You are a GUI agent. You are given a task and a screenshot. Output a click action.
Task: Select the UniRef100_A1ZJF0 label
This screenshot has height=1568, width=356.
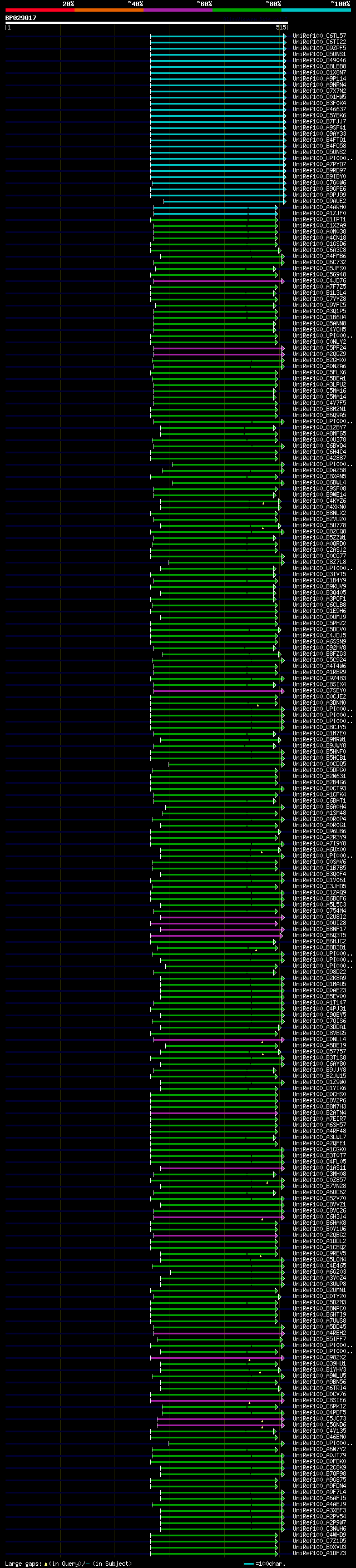(x=319, y=214)
